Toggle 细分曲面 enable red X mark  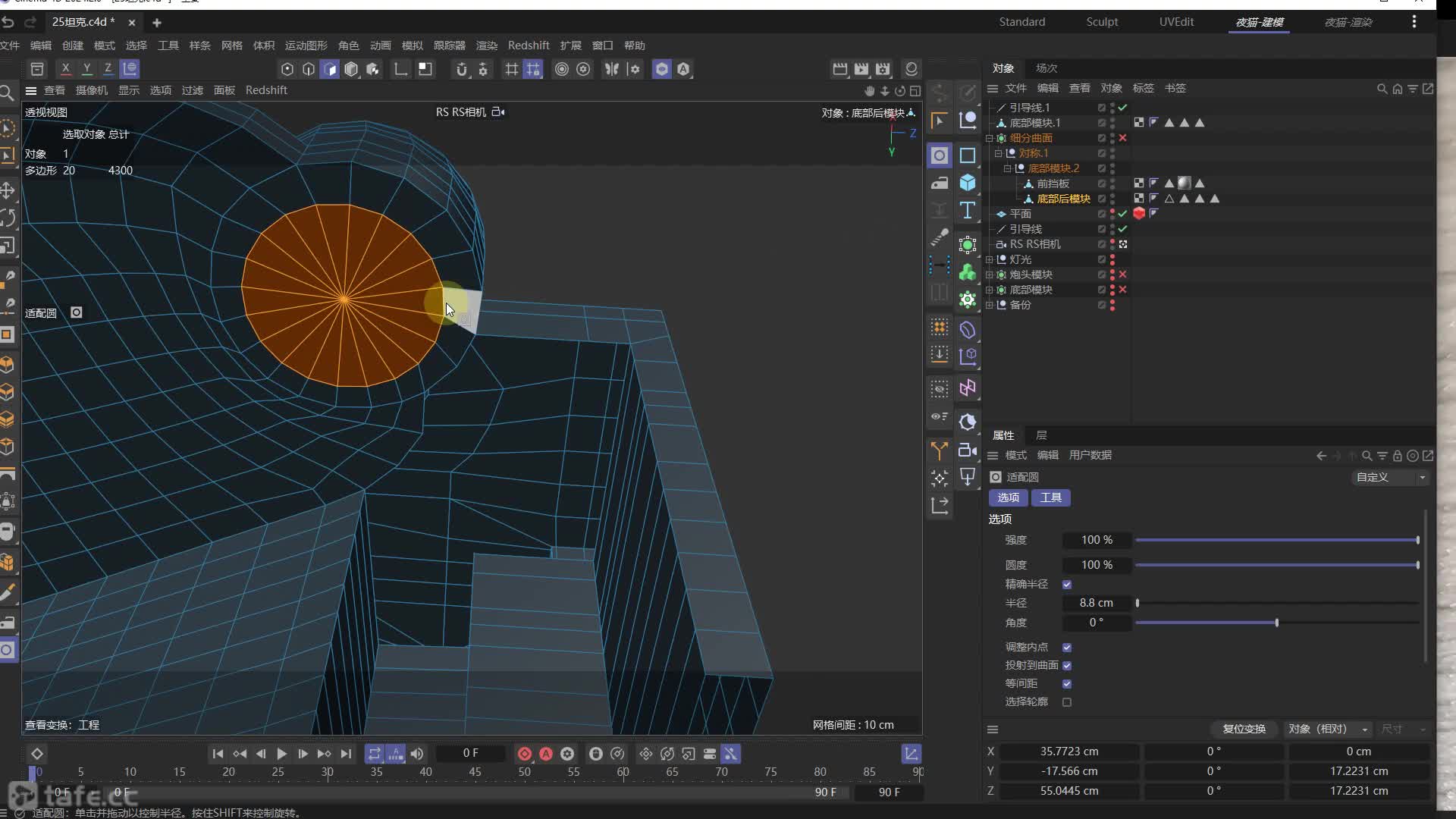(1123, 138)
